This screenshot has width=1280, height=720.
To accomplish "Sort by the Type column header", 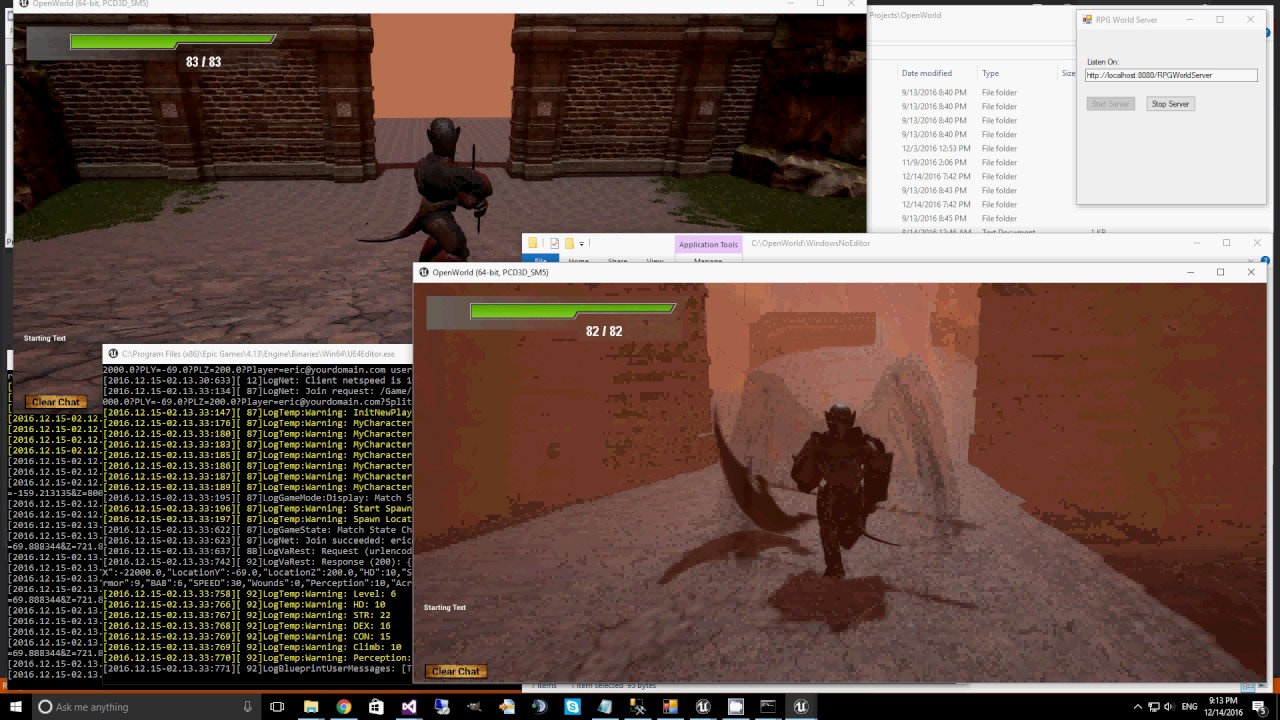I will click(990, 73).
